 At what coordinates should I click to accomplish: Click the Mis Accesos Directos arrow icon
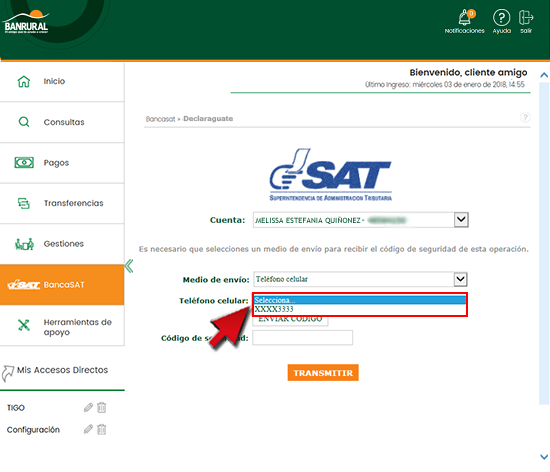pyautogui.click(x=8, y=373)
